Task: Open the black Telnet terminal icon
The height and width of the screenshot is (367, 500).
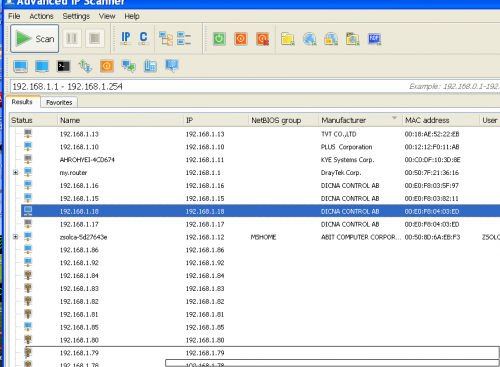Action: pos(63,66)
